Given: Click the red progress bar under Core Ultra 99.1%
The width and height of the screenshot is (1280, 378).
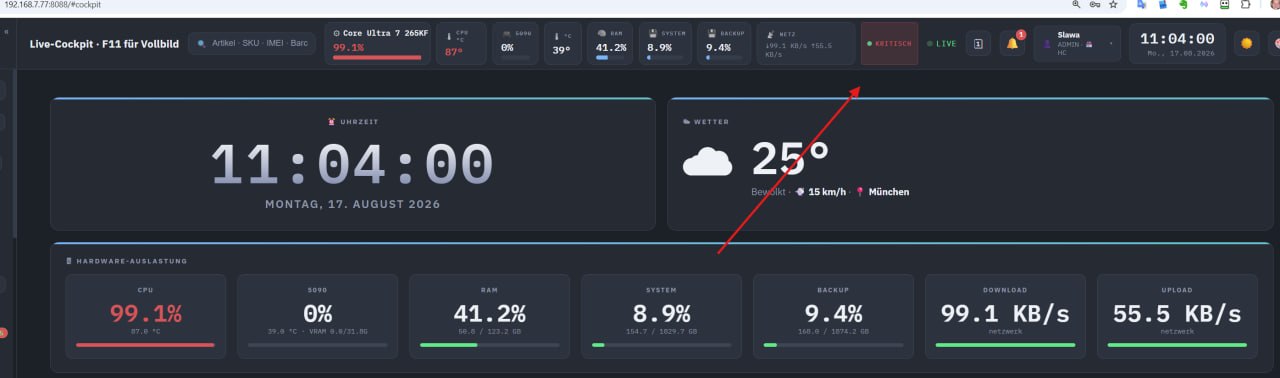Looking at the screenshot, I should (377, 58).
